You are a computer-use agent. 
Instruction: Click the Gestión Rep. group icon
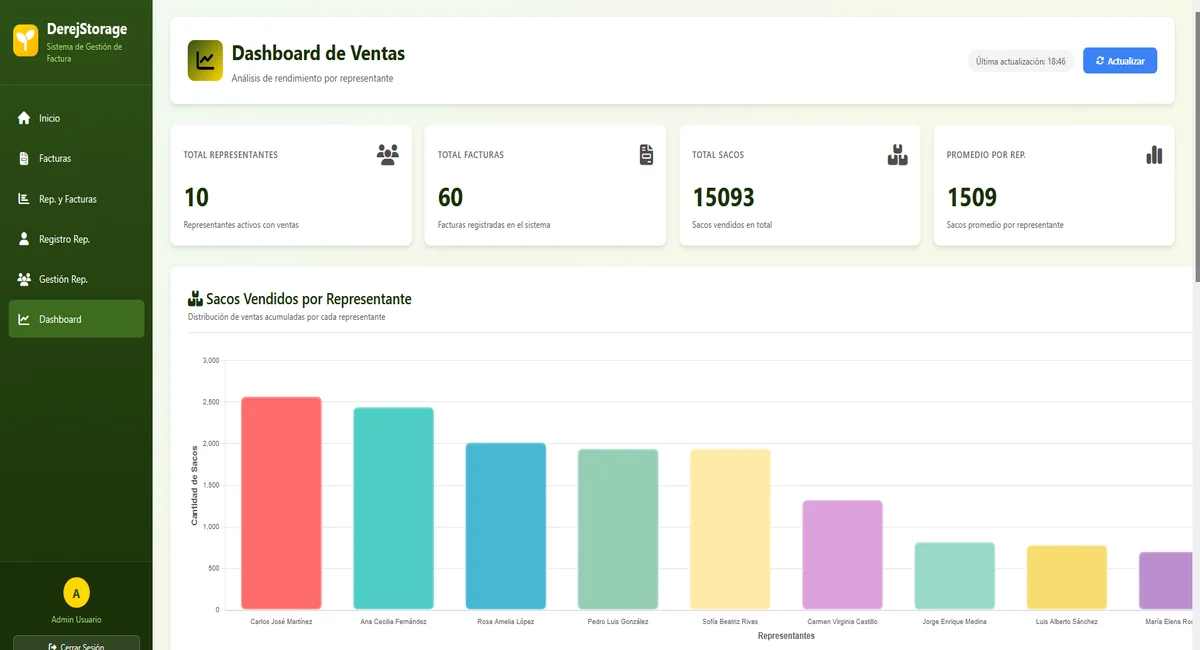(x=24, y=279)
